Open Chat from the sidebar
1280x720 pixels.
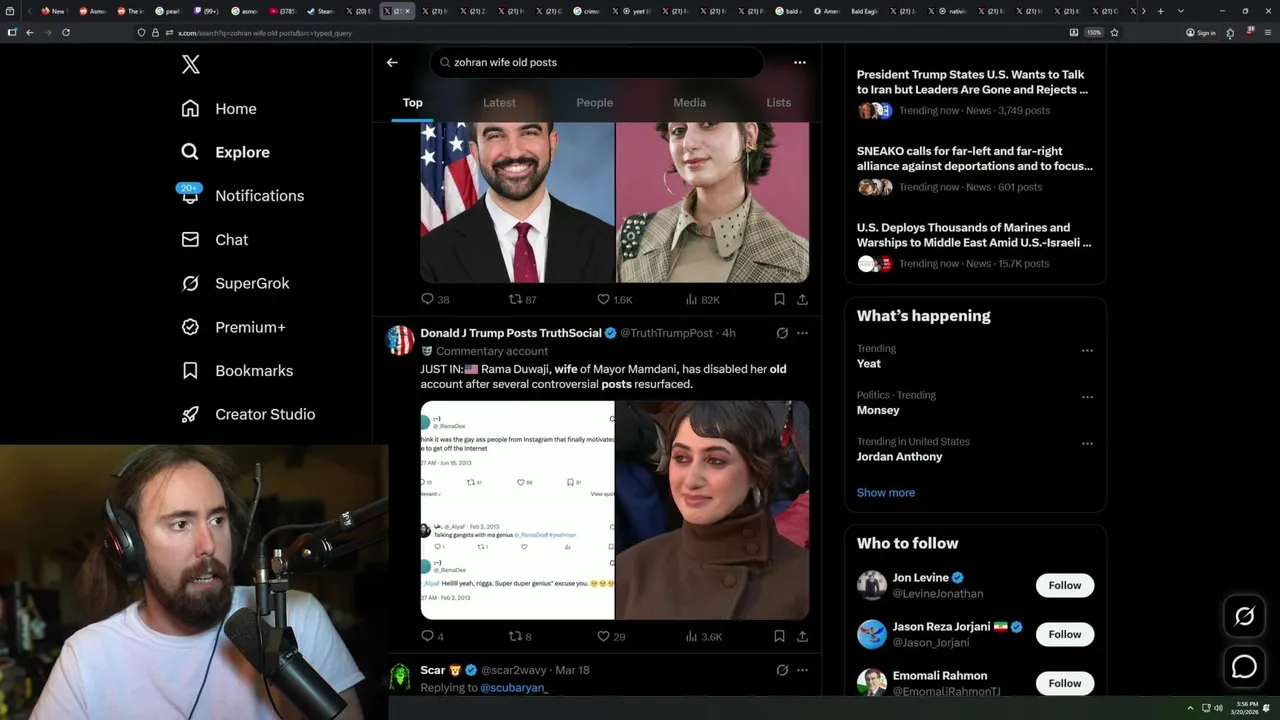(x=214, y=240)
